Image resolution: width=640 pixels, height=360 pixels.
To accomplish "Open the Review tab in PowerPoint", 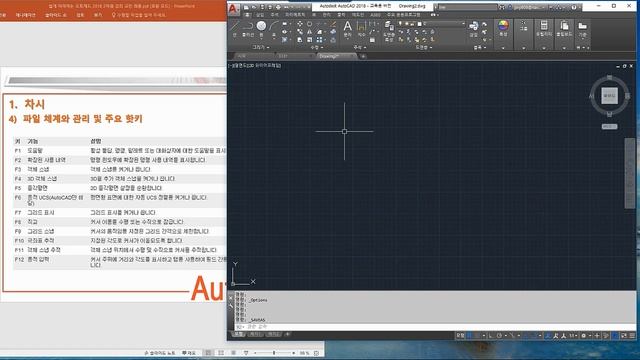I will [80, 15].
